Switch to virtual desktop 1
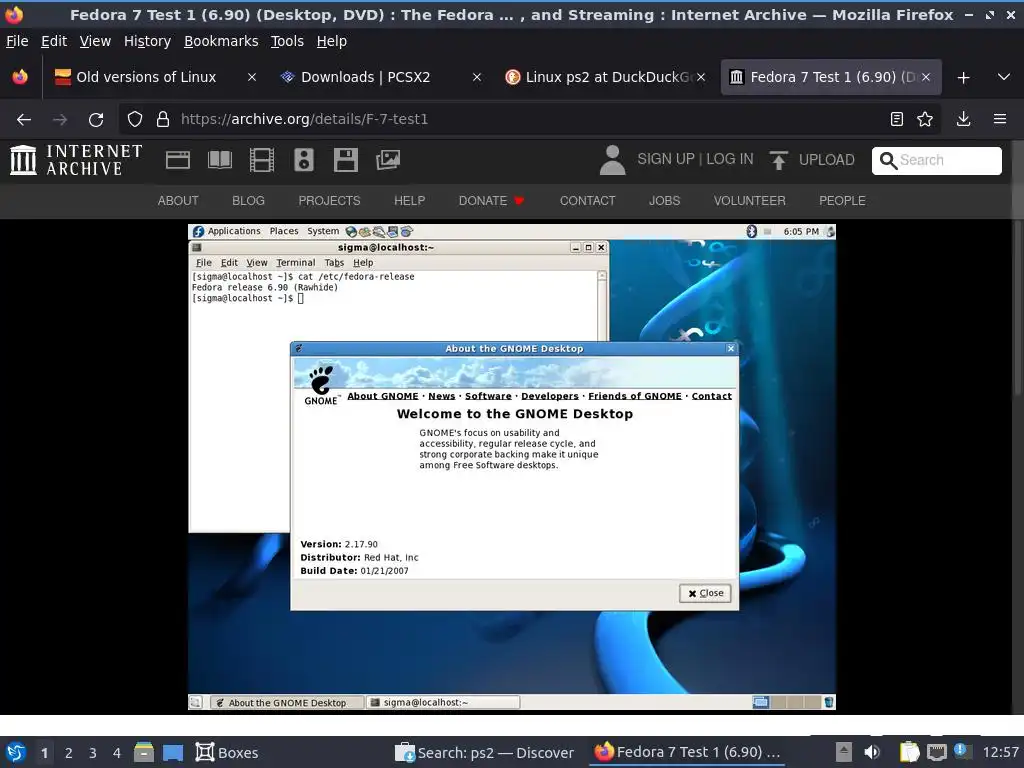This screenshot has height=768, width=1024. 44,753
